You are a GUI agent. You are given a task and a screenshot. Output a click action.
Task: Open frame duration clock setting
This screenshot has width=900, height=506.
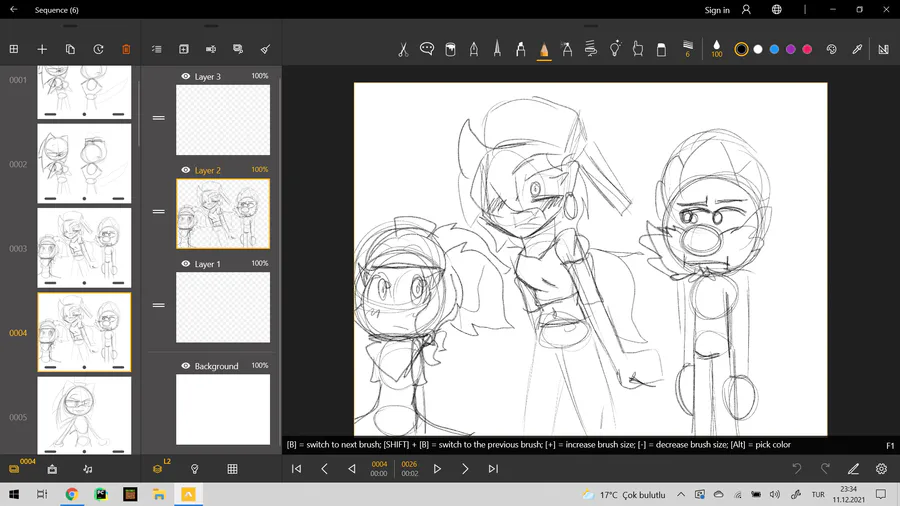pos(98,49)
